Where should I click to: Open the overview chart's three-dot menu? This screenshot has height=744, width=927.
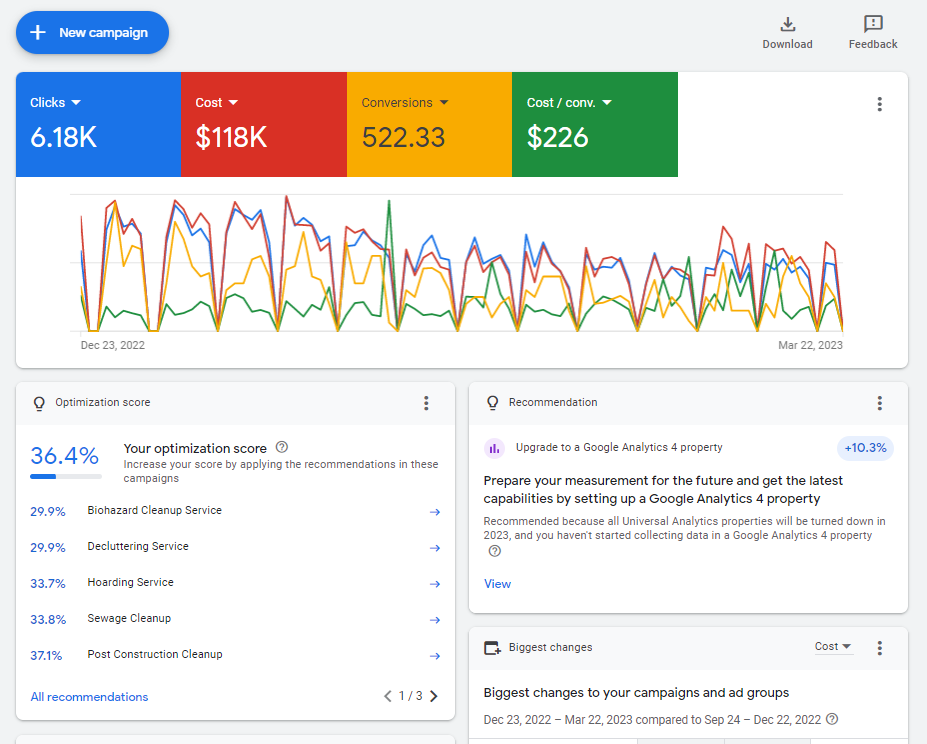tap(880, 104)
